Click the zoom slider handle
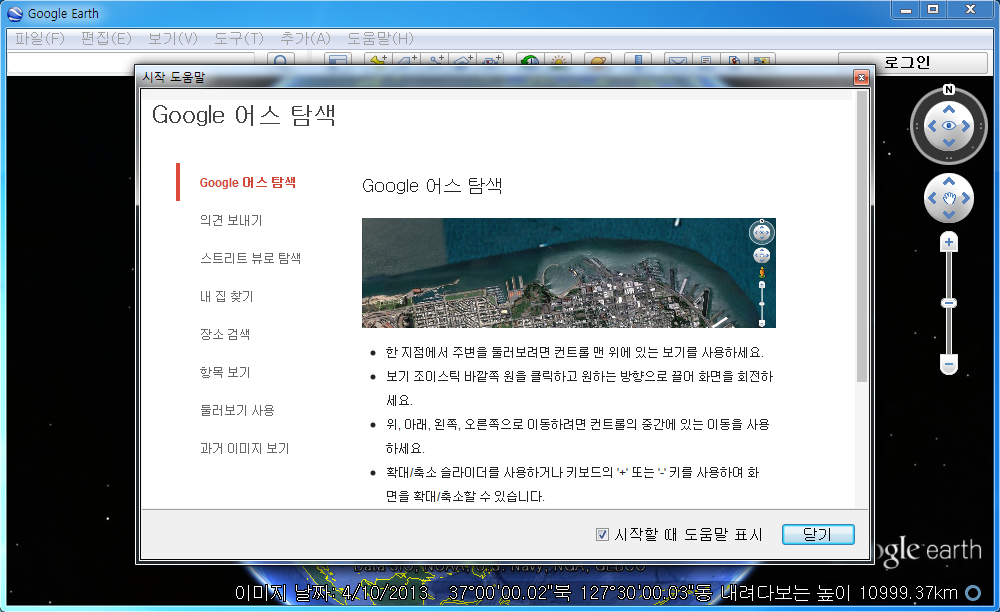This screenshot has height=612, width=1000. click(x=949, y=303)
